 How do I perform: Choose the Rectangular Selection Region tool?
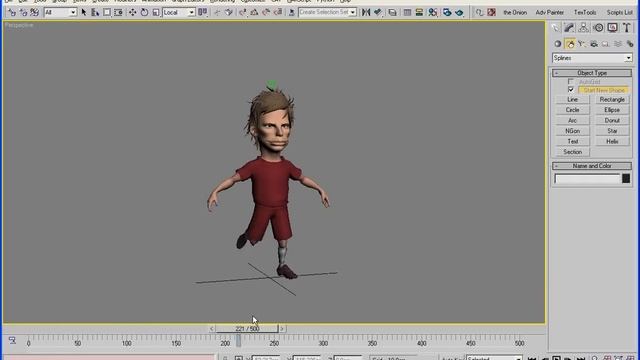coord(107,12)
